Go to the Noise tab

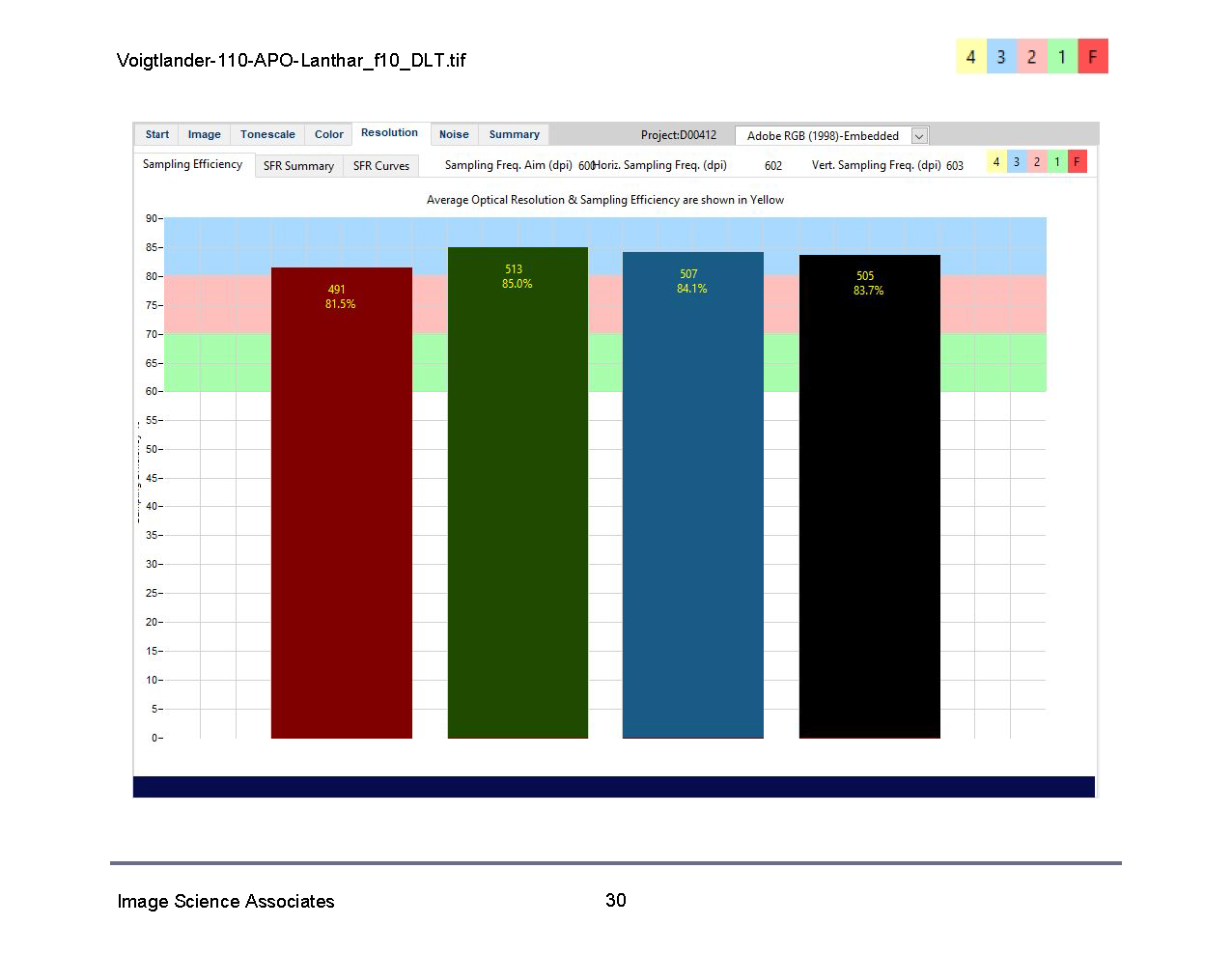tap(454, 135)
